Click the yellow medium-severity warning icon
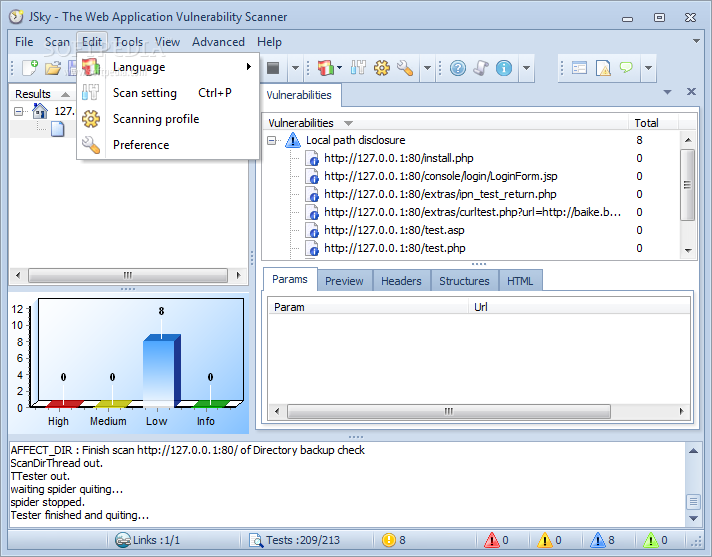The width and height of the screenshot is (712, 557). 544,540
